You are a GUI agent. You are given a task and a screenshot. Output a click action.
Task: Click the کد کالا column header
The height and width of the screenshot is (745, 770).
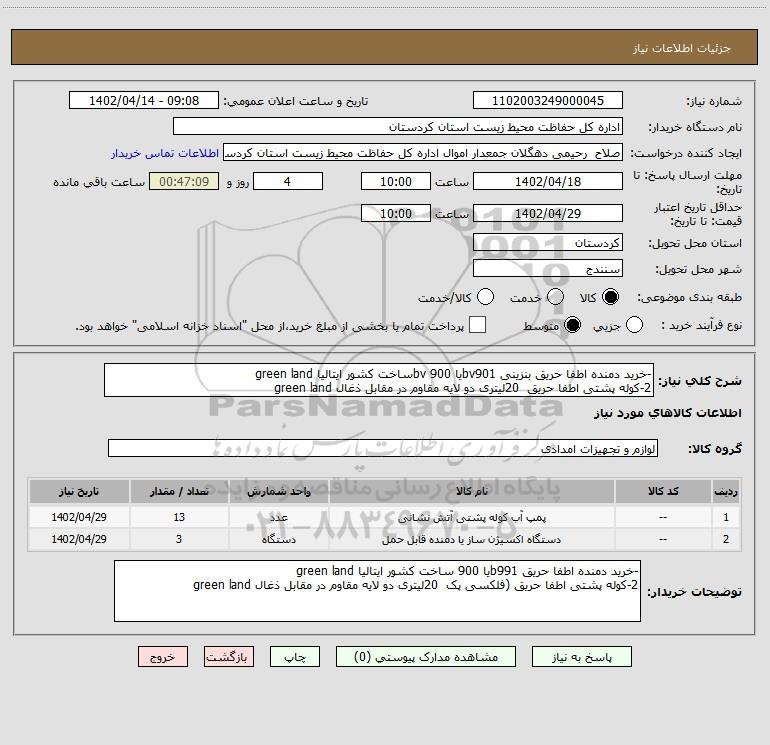click(663, 491)
